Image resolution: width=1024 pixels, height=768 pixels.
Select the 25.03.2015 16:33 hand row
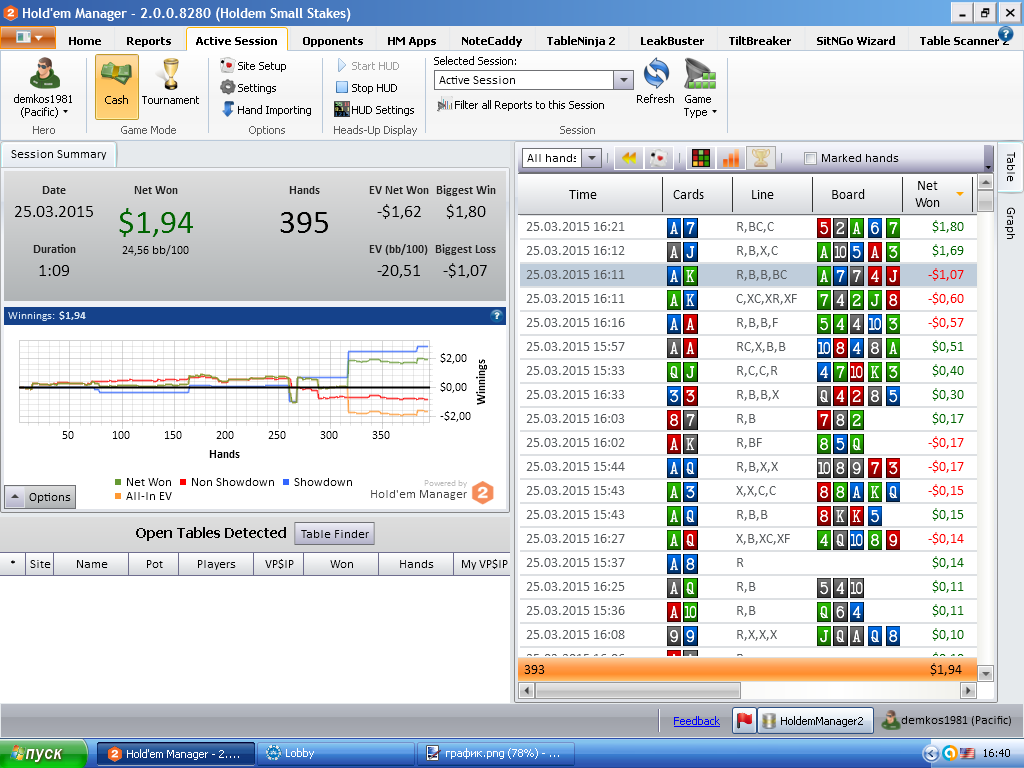tap(748, 394)
